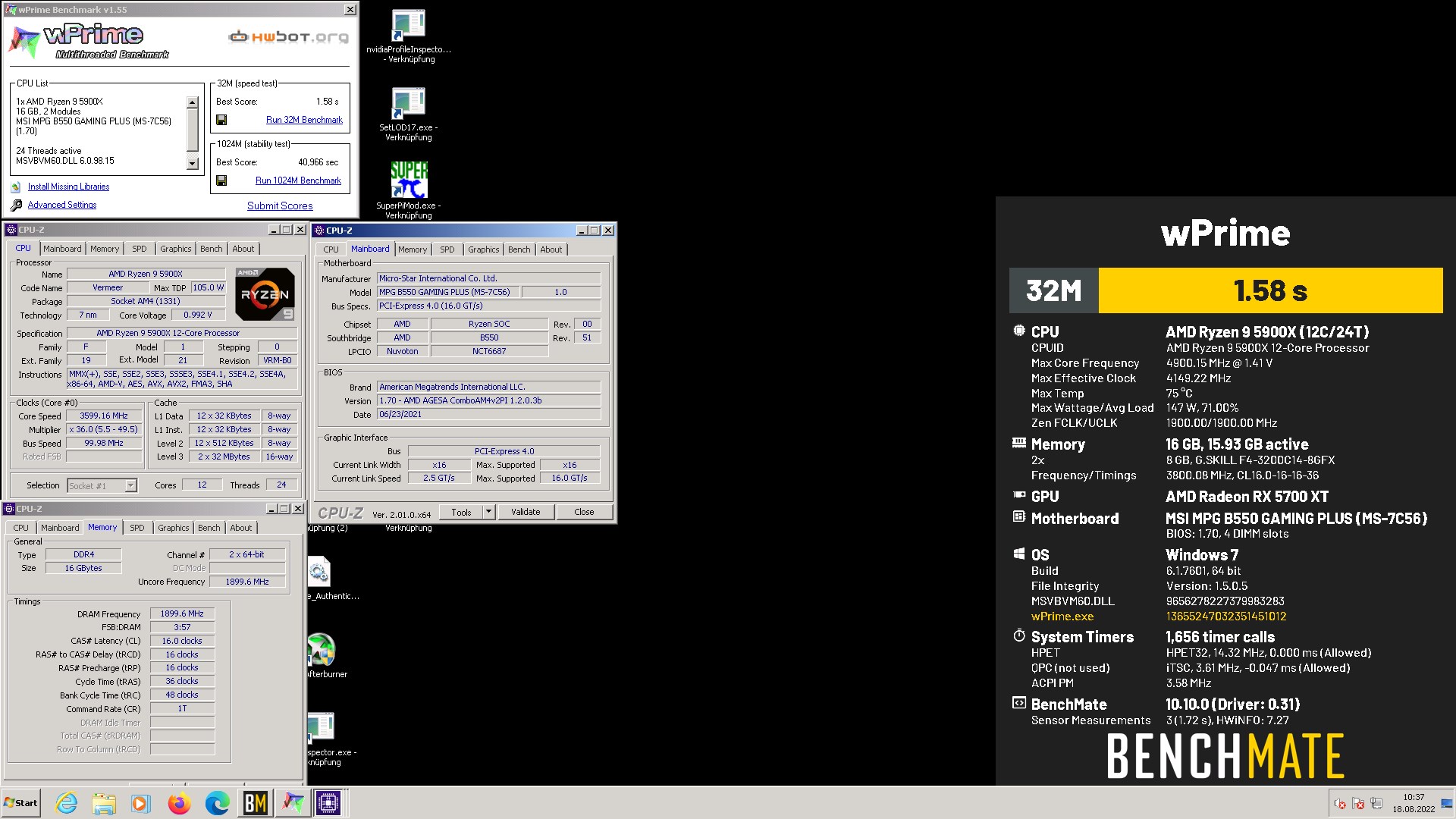This screenshot has width=1456, height=819.
Task: Open Windows Explorer from the taskbar
Action: coord(104,803)
